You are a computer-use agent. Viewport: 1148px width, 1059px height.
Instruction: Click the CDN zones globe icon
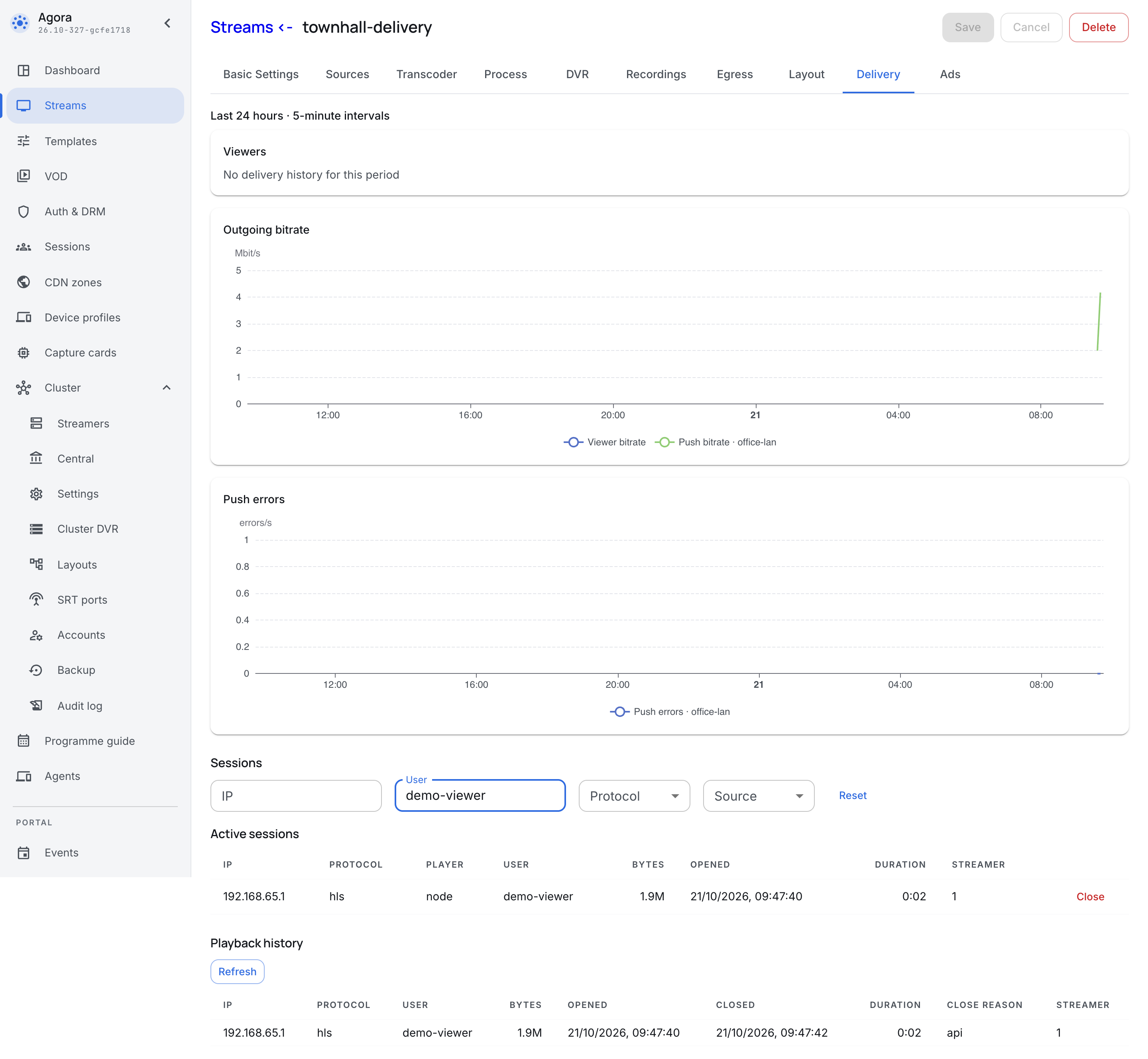pyautogui.click(x=24, y=282)
